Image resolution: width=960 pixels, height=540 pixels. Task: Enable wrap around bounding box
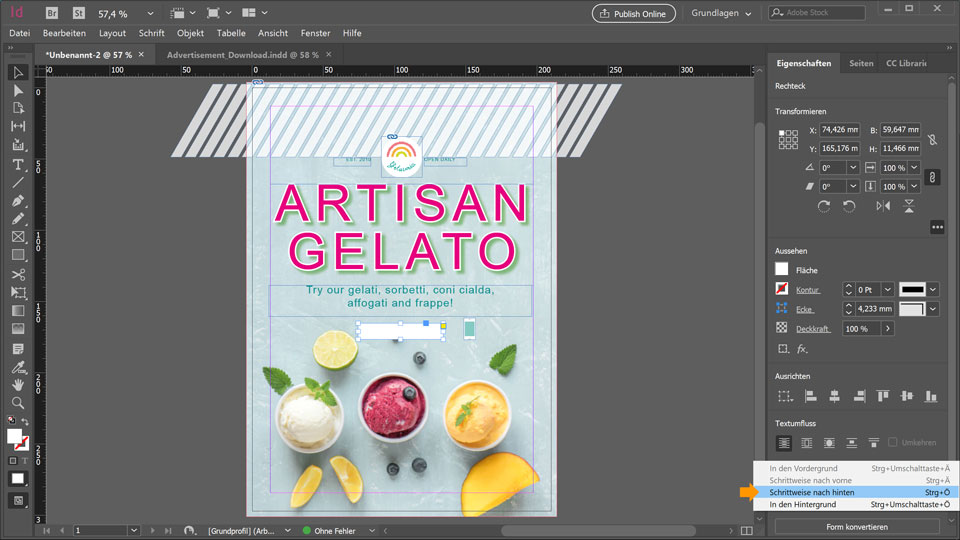click(x=806, y=442)
